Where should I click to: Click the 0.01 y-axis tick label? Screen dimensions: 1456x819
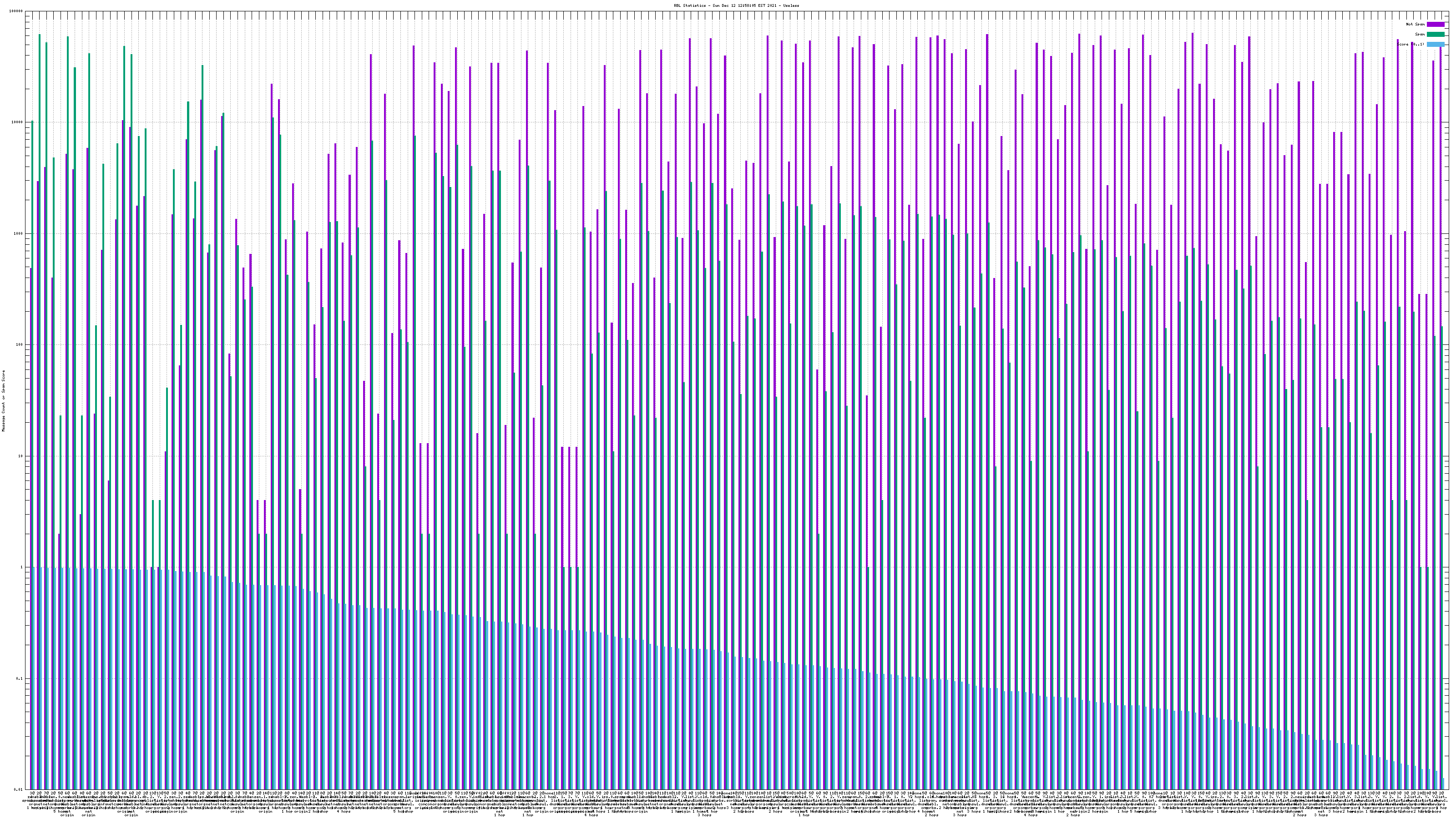coord(19,789)
